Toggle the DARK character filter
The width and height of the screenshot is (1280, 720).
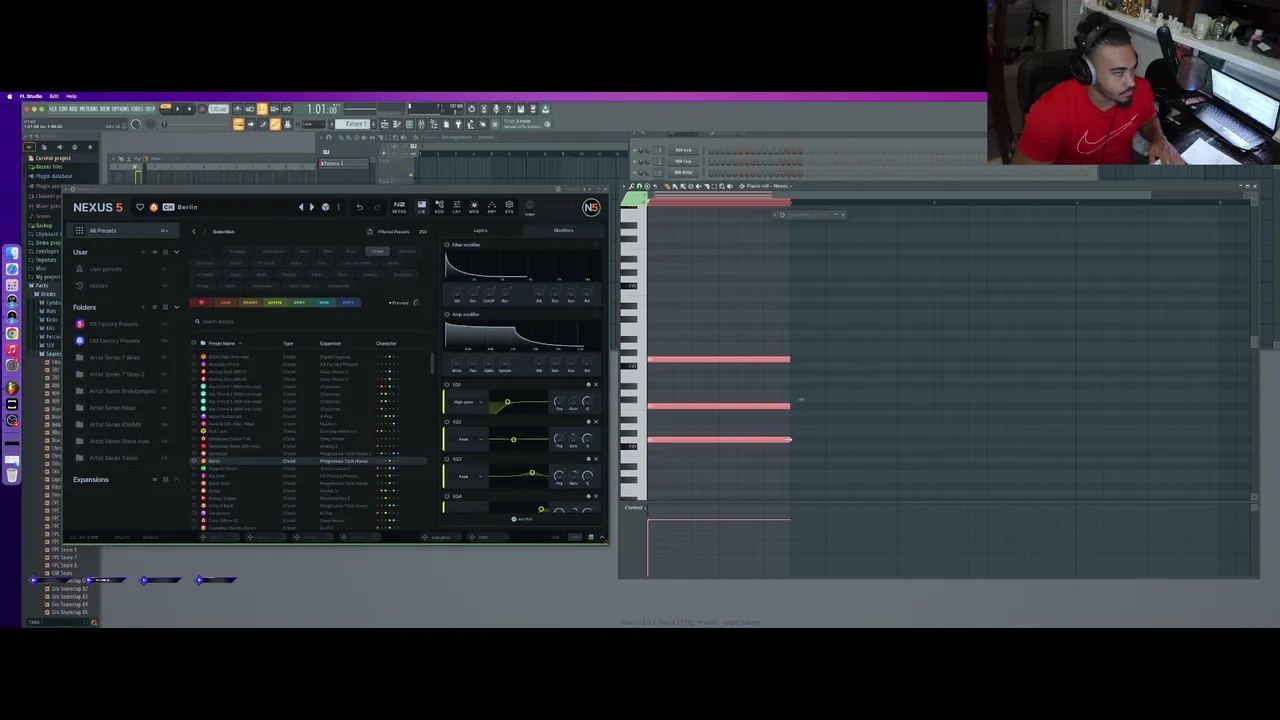225,302
